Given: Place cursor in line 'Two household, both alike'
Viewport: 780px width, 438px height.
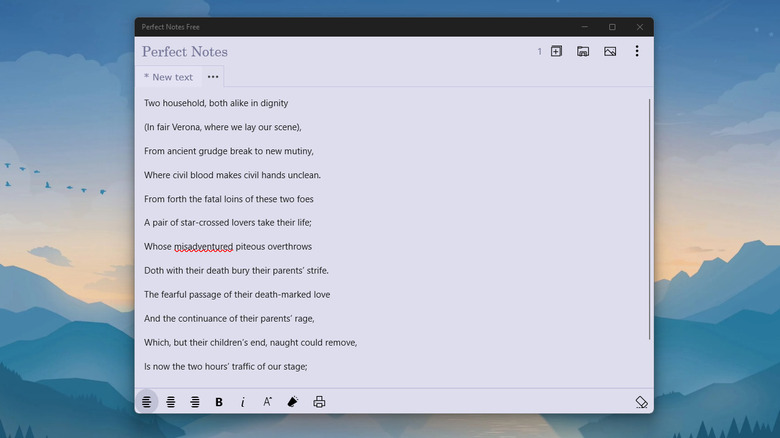Looking at the screenshot, I should click(216, 103).
